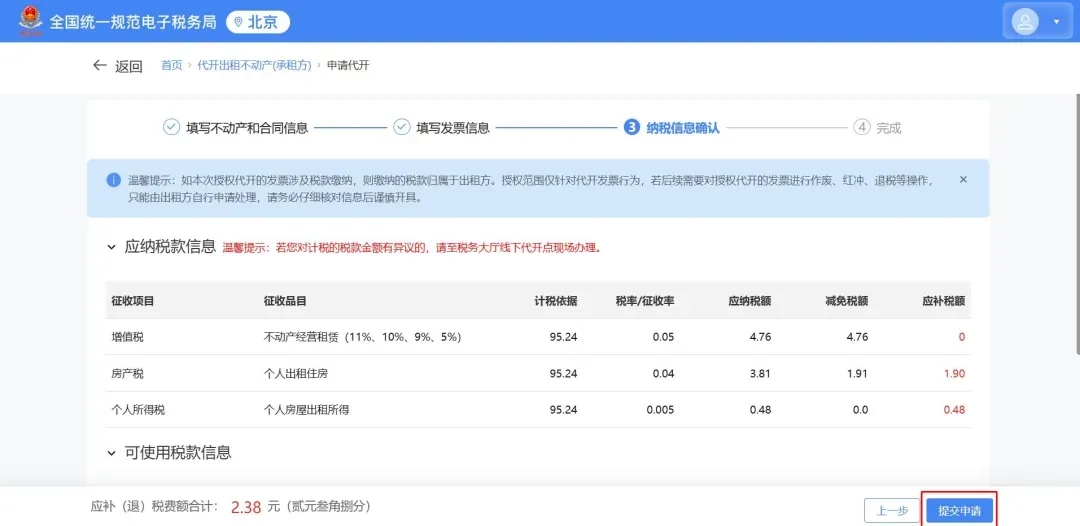Select the 增值税 table row
The height and width of the screenshot is (526, 1080).
pyautogui.click(x=538, y=337)
